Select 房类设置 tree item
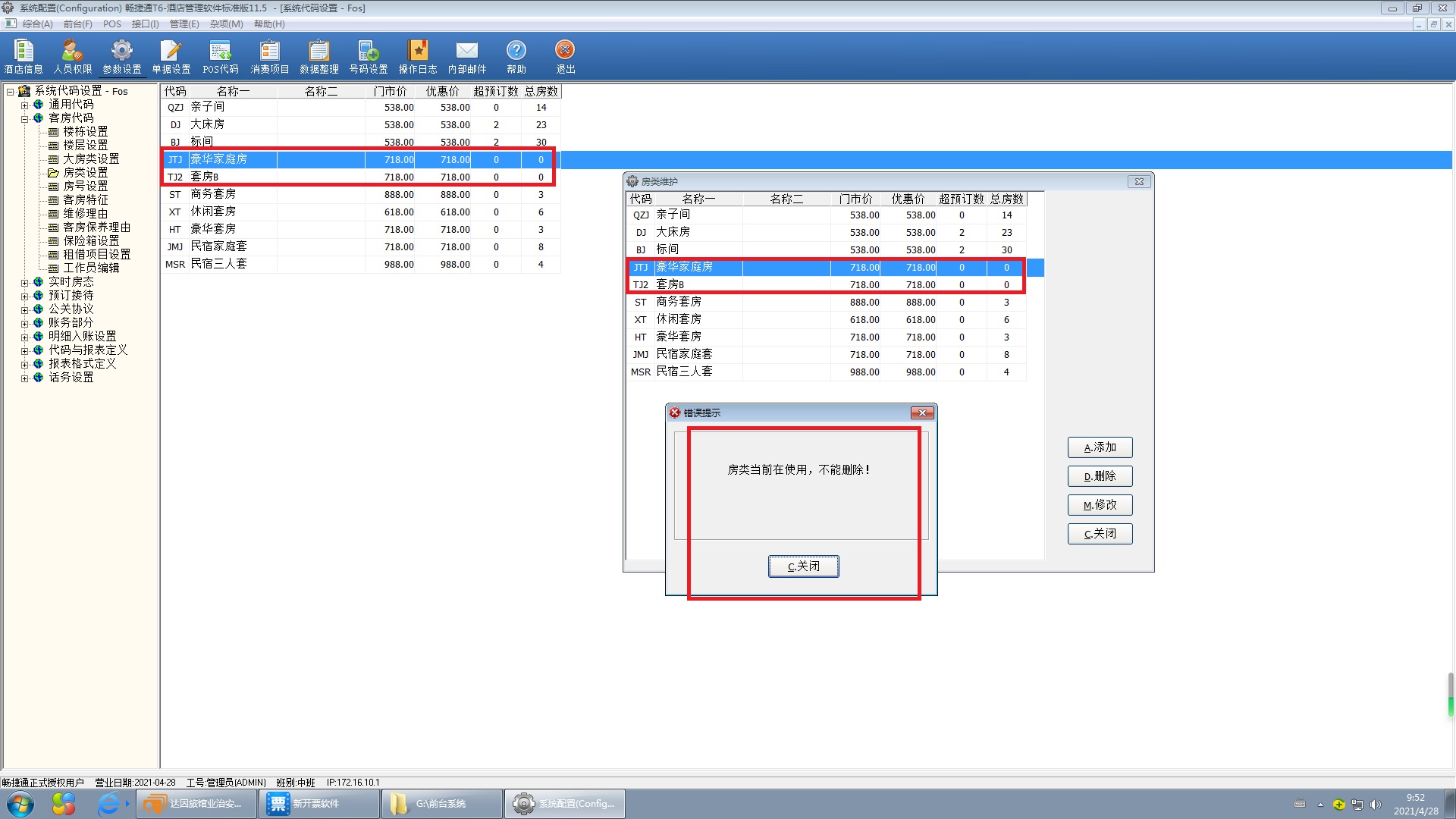 85,173
